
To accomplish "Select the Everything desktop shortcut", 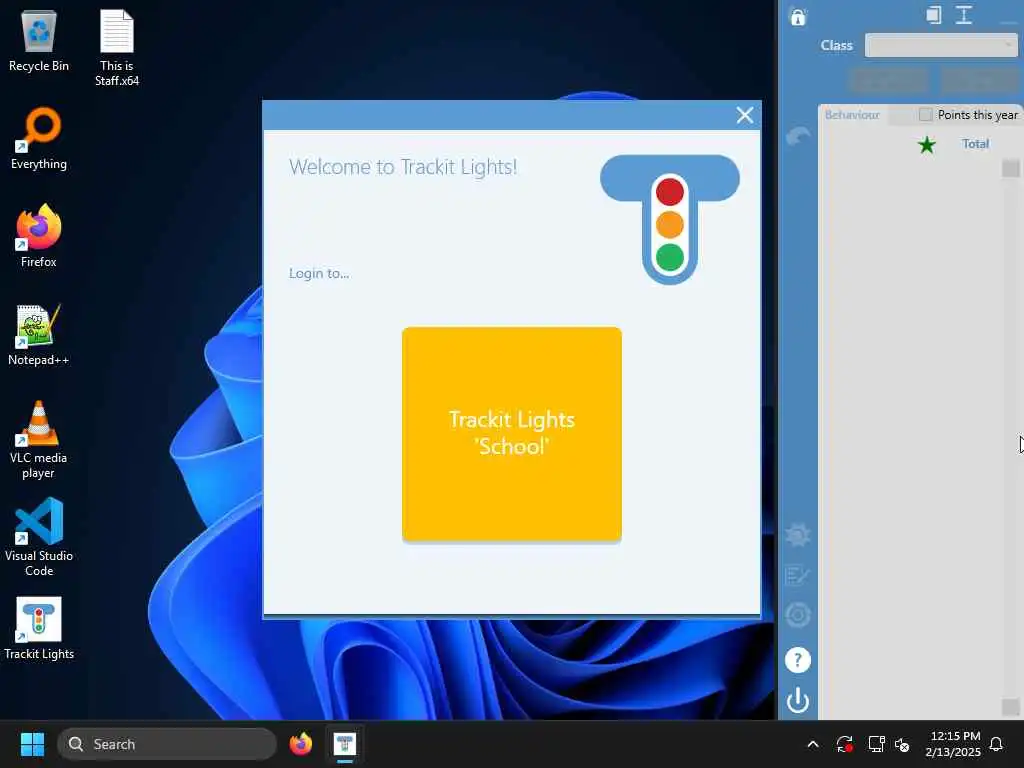I will pos(39,138).
